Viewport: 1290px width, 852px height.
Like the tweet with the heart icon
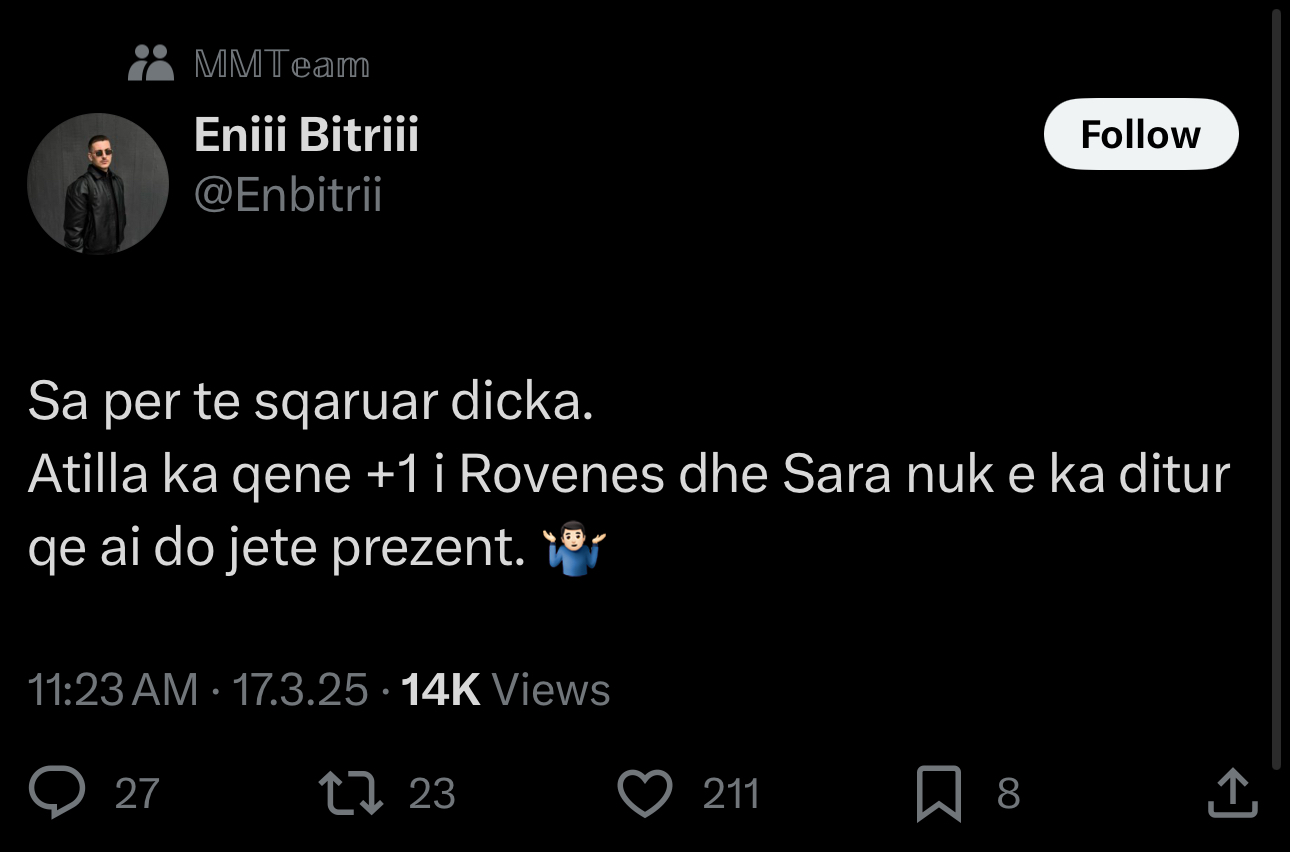pos(644,793)
